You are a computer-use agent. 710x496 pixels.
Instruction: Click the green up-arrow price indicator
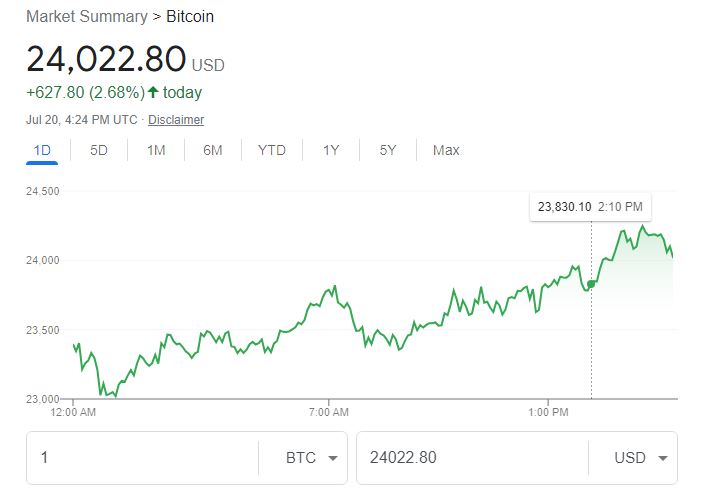tap(153, 93)
